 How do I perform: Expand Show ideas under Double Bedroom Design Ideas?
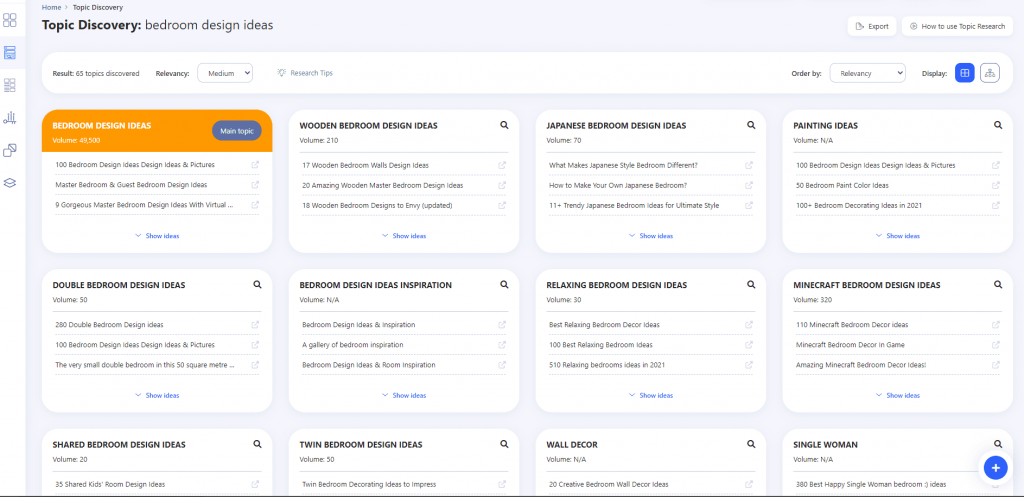point(157,395)
